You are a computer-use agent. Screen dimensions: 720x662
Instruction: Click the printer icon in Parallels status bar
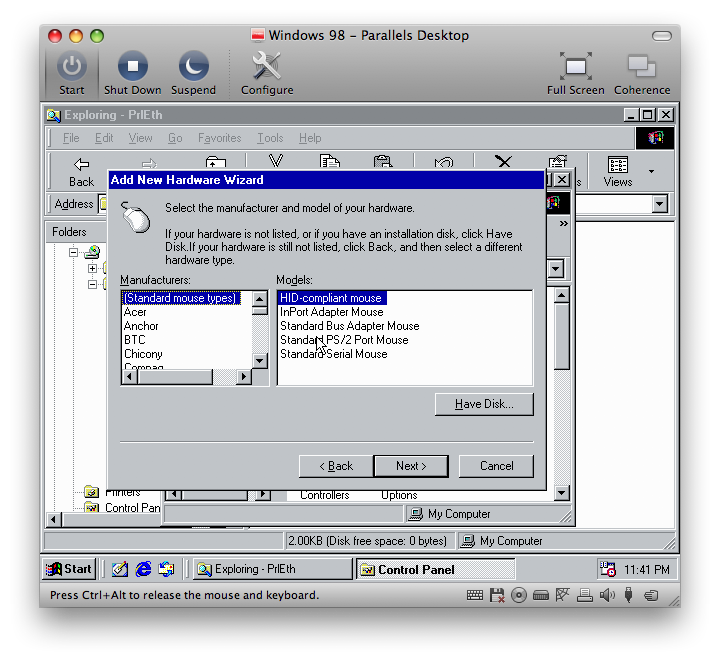[x=585, y=595]
